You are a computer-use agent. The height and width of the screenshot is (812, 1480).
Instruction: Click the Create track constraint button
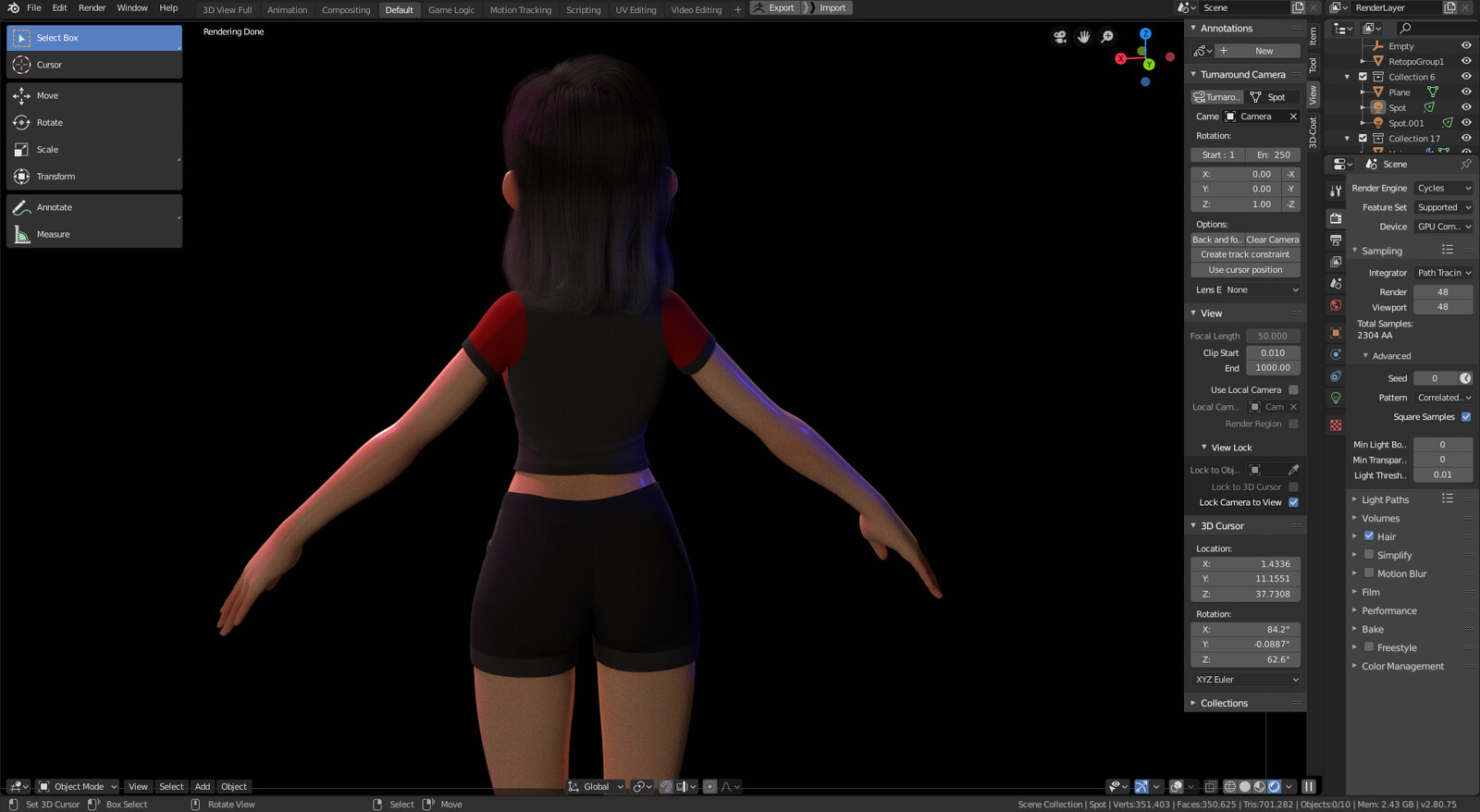[x=1245, y=254]
